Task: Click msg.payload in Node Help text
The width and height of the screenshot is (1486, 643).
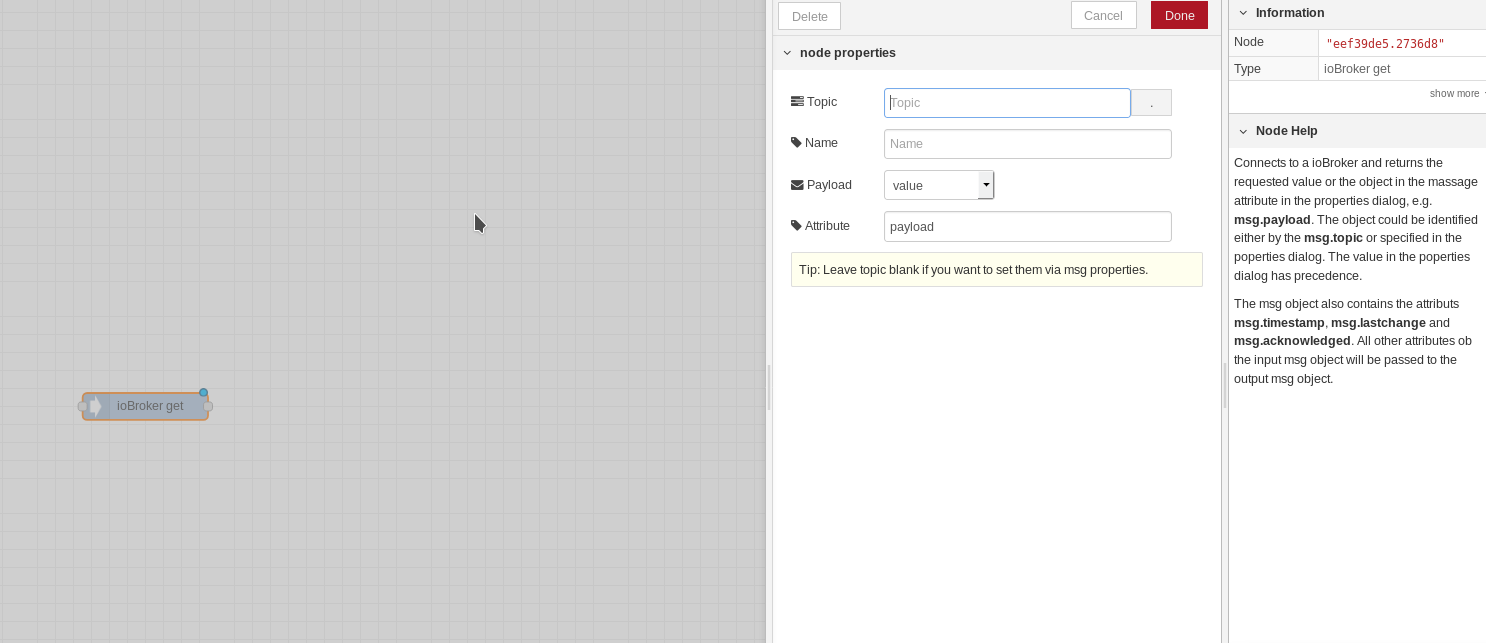Action: [x=1272, y=219]
